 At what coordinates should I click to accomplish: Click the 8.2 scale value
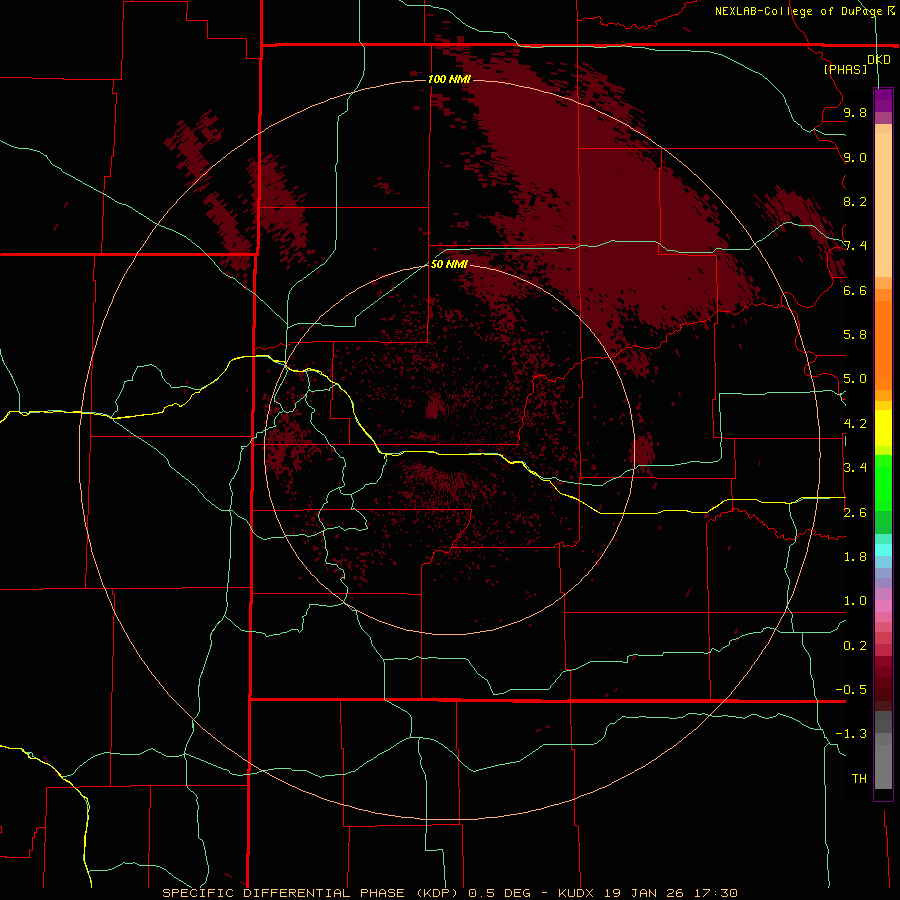855,201
